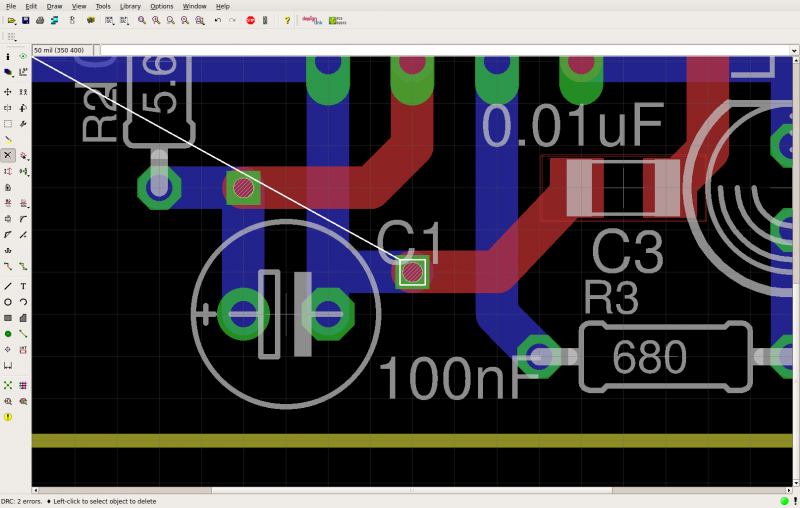Open the Display layers settings icon
This screenshot has height=508, width=800.
(8, 72)
